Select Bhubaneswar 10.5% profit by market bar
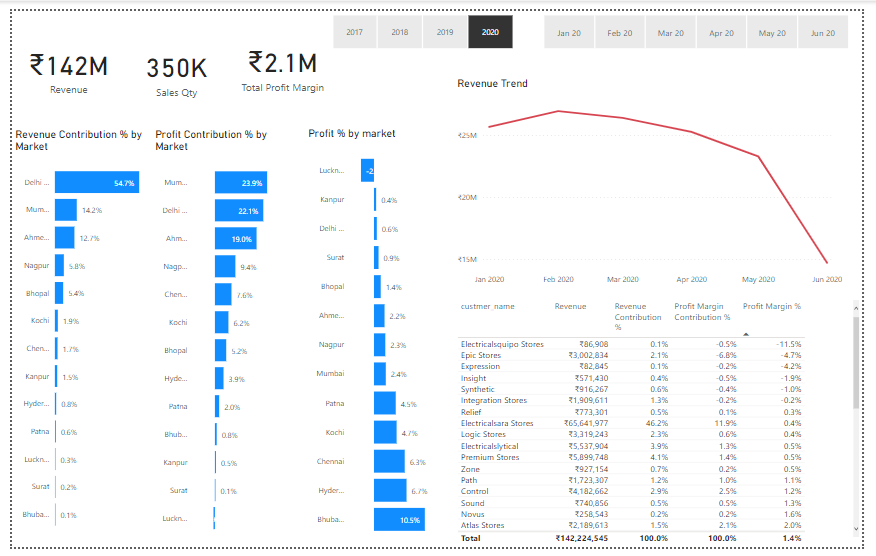Viewport: 876px width, 556px height. [x=399, y=519]
